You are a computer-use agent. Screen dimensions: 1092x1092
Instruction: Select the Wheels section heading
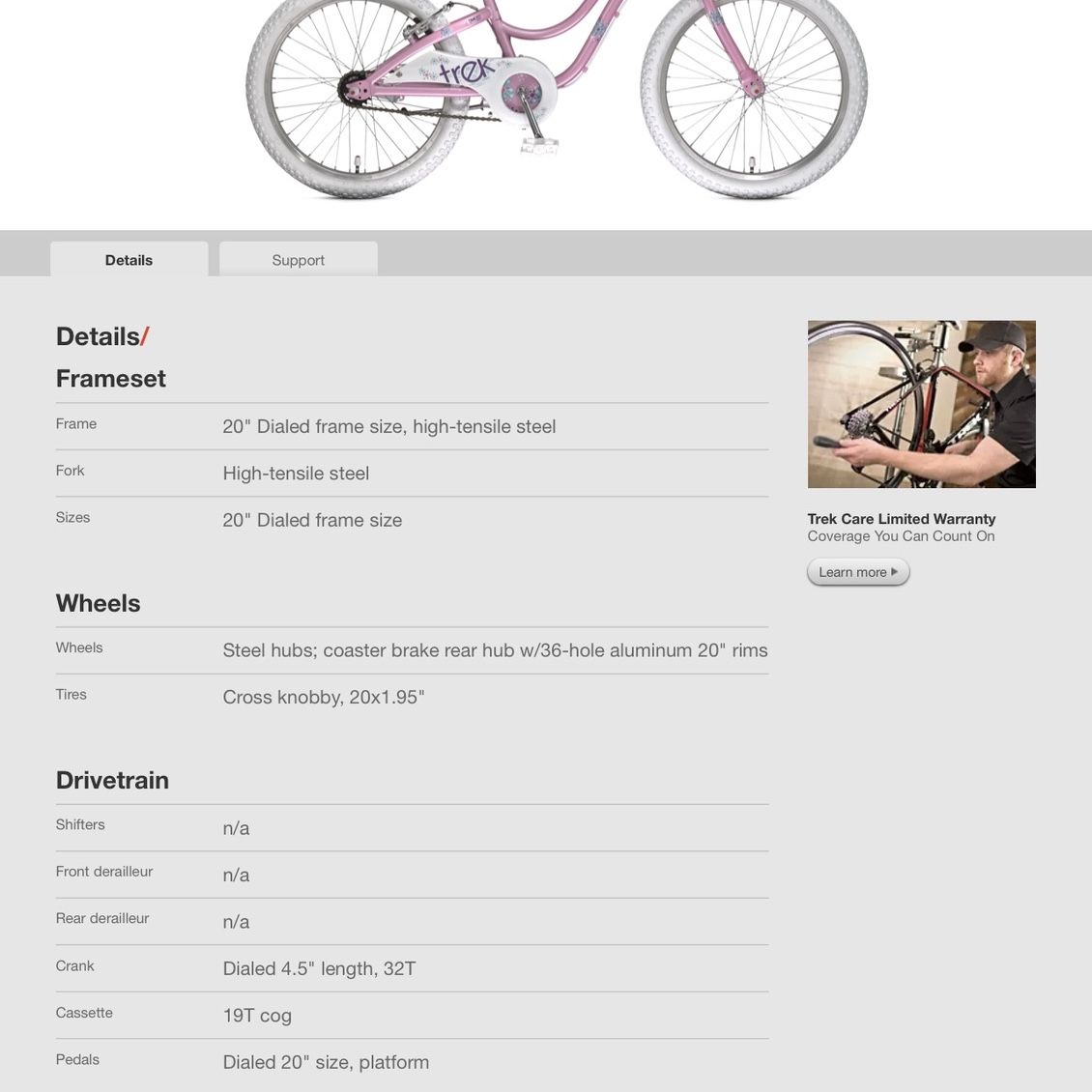point(99,603)
